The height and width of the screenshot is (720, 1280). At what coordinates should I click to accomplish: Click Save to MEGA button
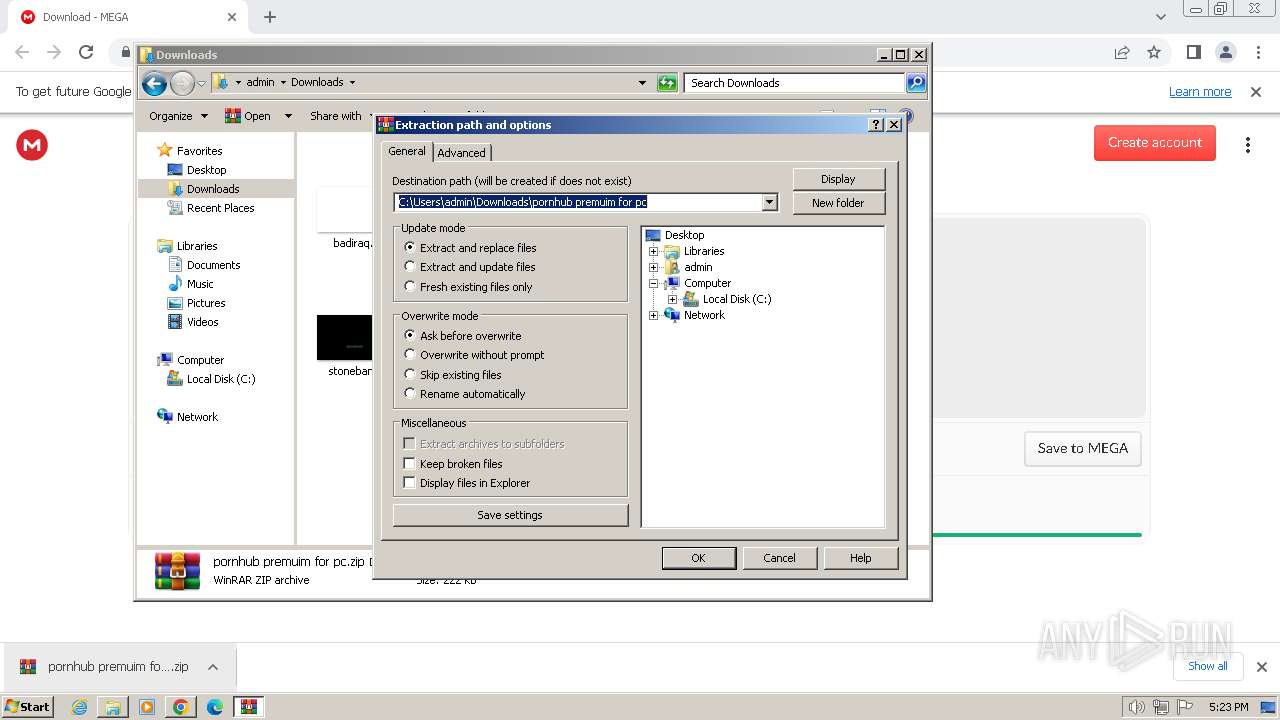(1082, 449)
